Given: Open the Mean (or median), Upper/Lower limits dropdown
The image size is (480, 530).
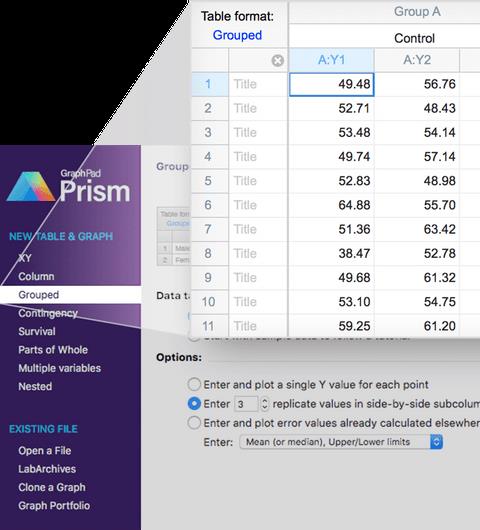Looking at the screenshot, I should (341, 442).
